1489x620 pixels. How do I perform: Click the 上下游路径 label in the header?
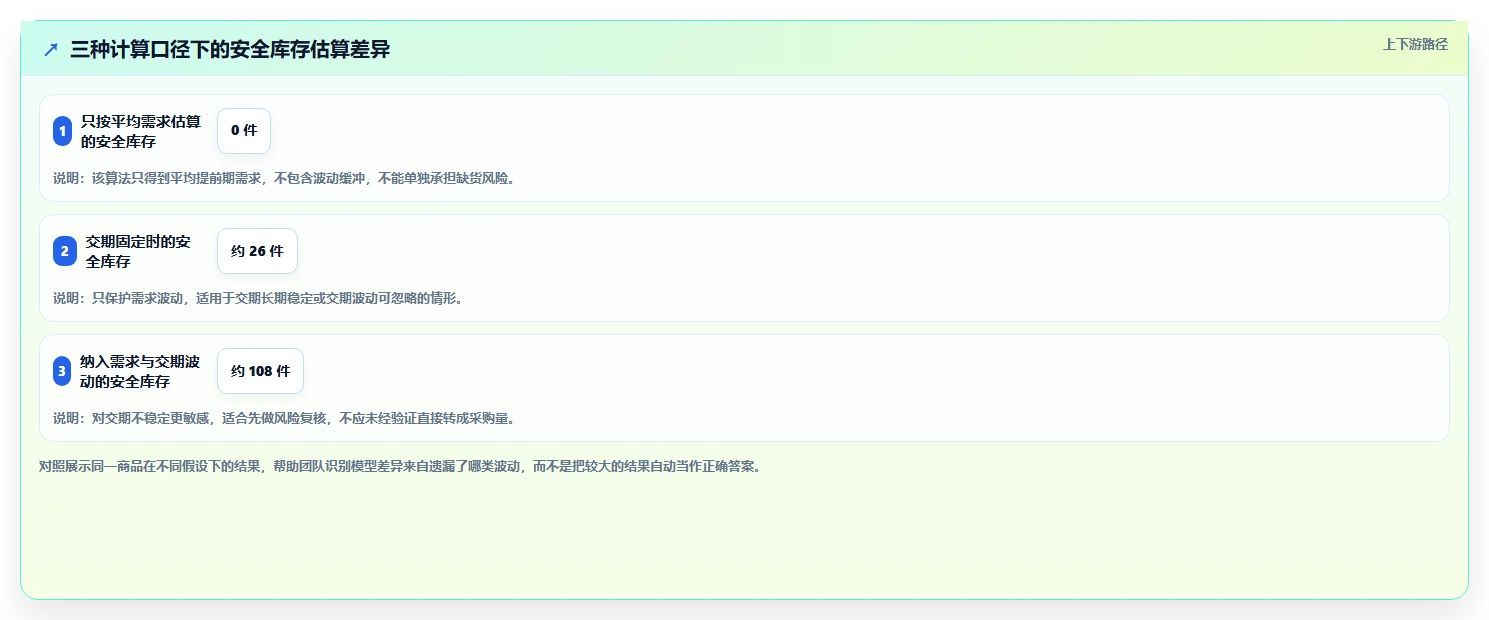tap(1415, 44)
